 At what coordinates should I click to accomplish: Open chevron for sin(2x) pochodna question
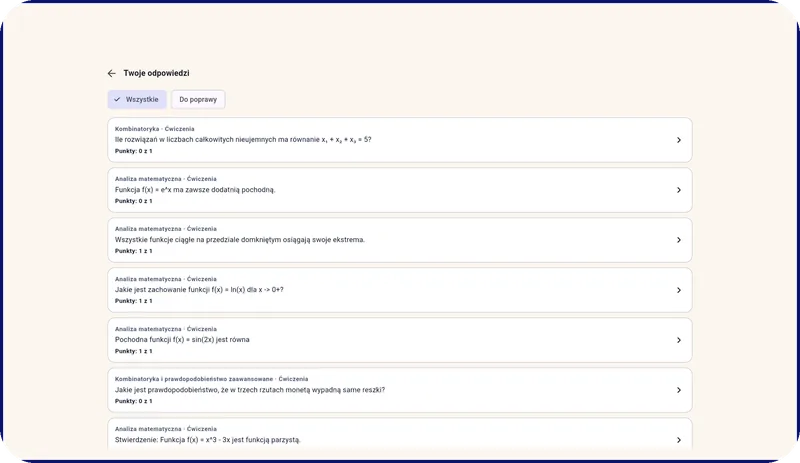(x=679, y=340)
